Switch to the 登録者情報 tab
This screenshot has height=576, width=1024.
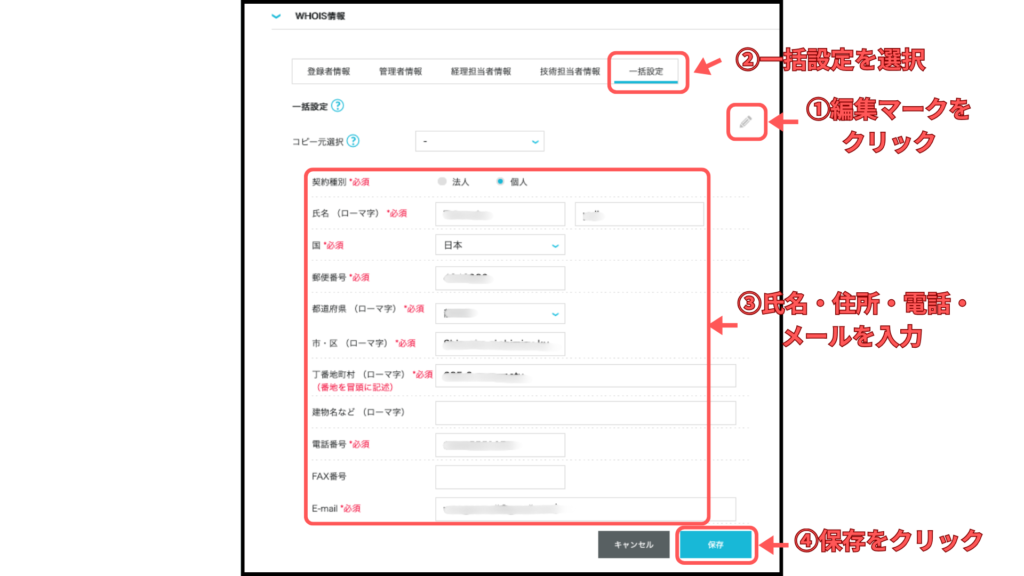pos(328,72)
